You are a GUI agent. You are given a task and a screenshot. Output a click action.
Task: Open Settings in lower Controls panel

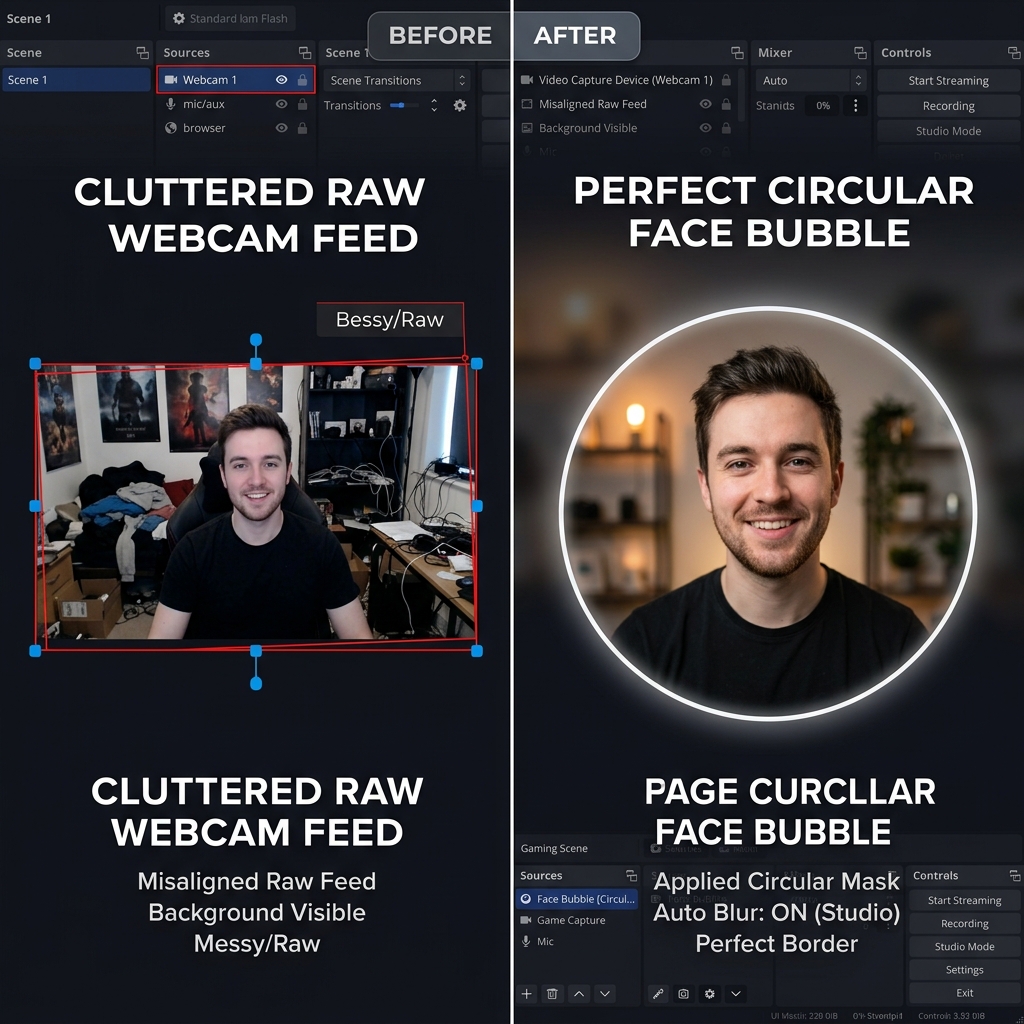[965, 970]
